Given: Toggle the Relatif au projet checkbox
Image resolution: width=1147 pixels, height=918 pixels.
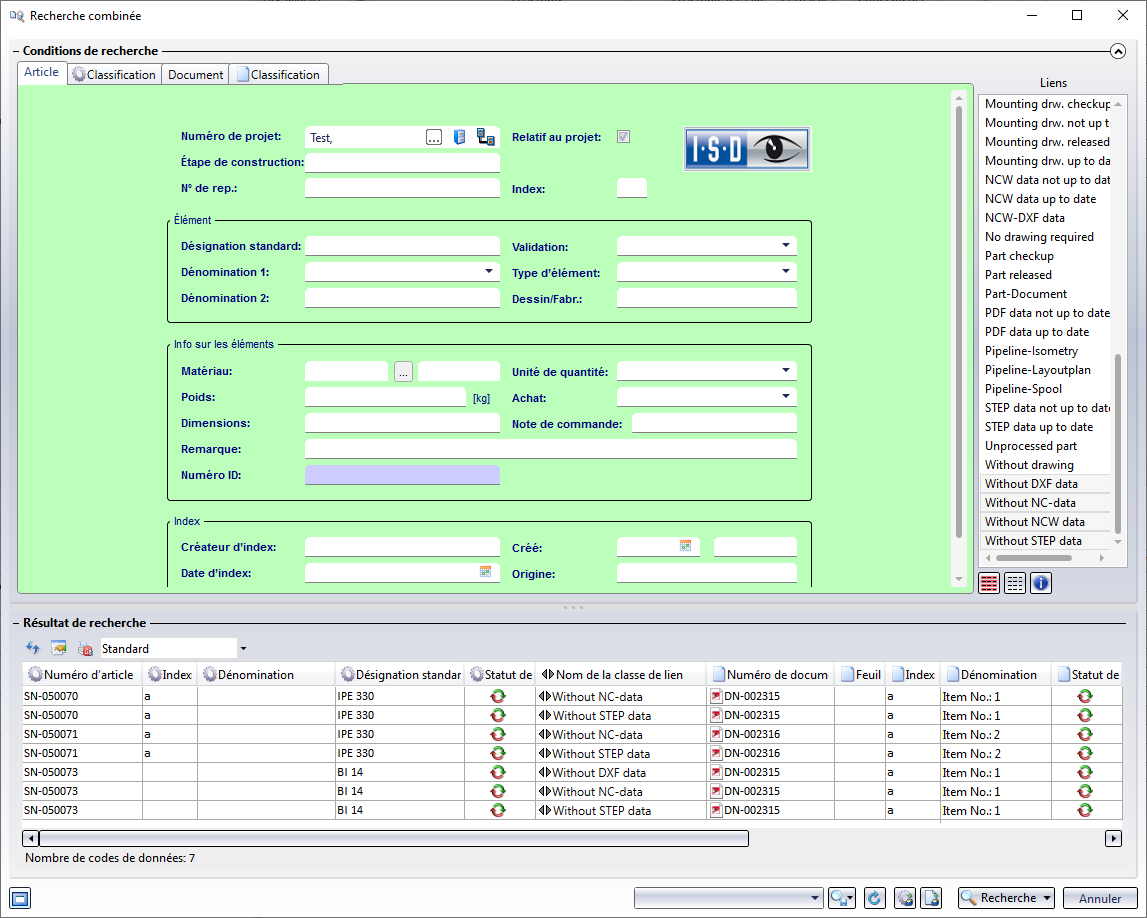Looking at the screenshot, I should 624,137.
